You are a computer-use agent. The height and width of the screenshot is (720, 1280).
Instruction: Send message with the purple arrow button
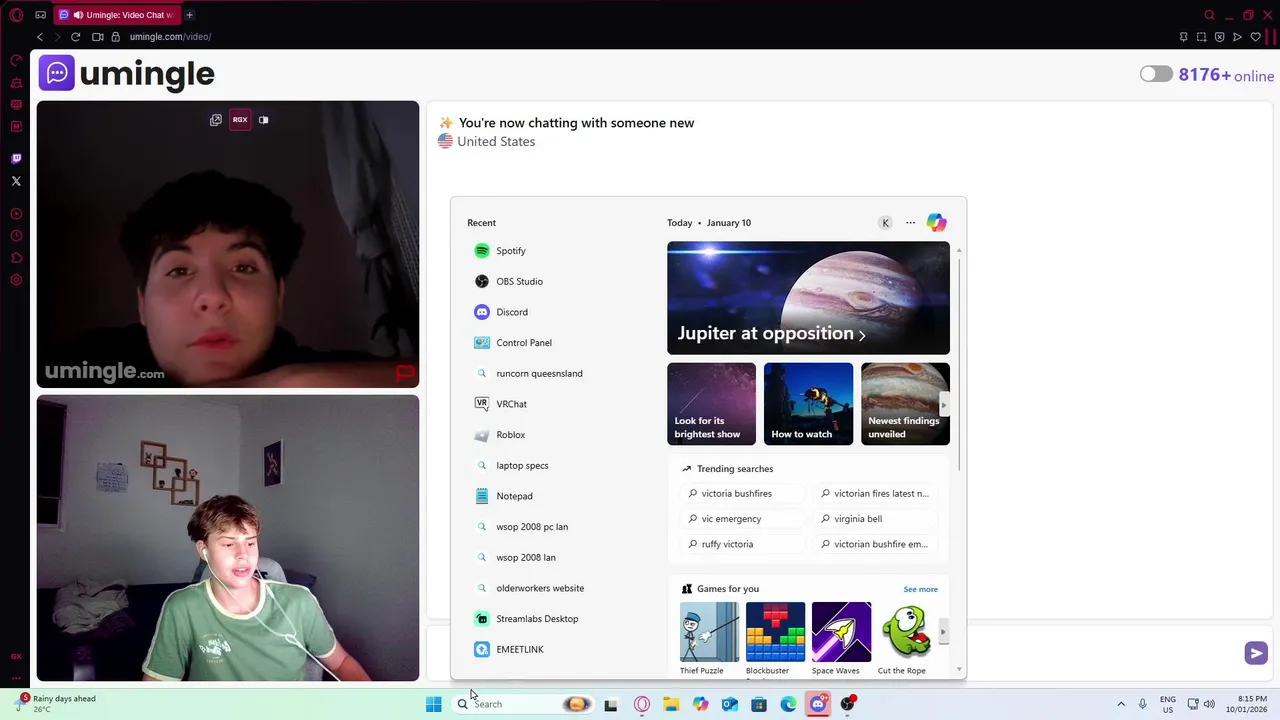[x=1256, y=653]
